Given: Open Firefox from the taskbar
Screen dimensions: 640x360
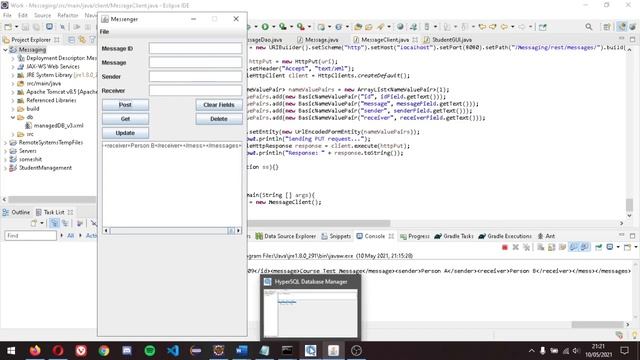Looking at the screenshot, I should click(35, 351).
